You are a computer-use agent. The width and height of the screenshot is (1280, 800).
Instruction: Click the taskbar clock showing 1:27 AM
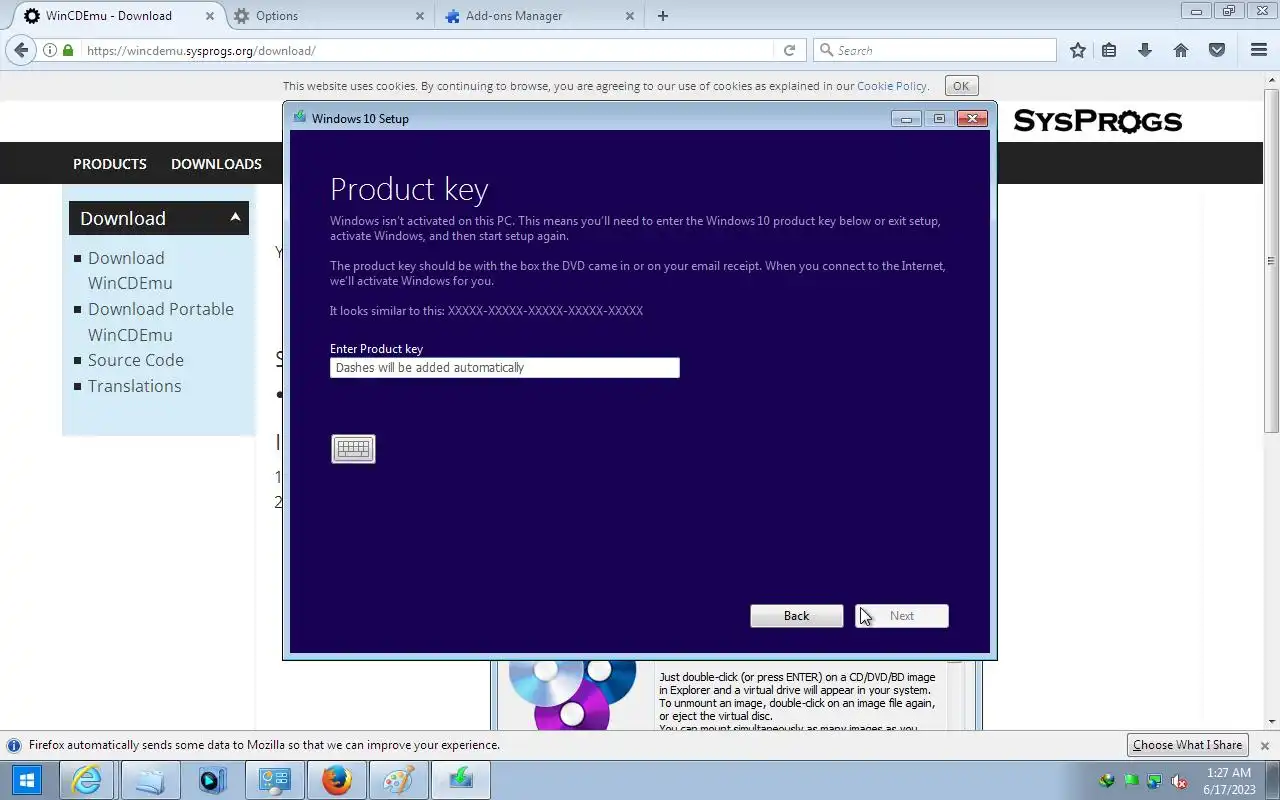[1229, 781]
